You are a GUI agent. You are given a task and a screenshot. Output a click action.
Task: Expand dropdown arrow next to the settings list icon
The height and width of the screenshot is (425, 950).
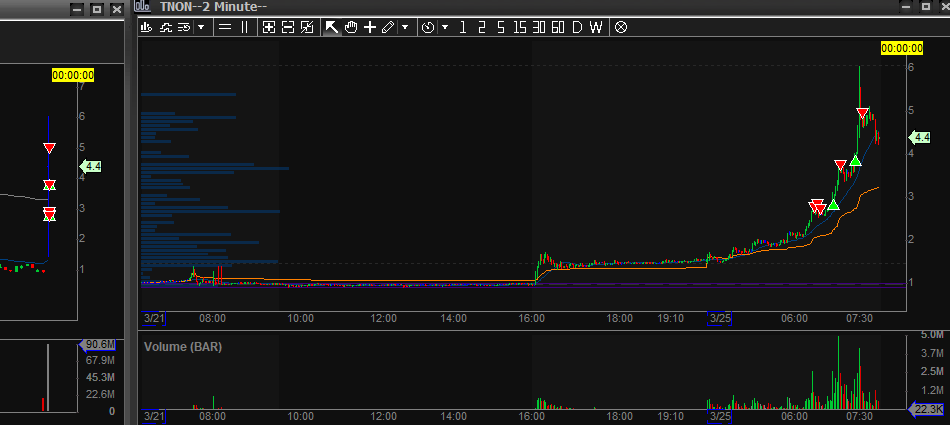pos(201,27)
